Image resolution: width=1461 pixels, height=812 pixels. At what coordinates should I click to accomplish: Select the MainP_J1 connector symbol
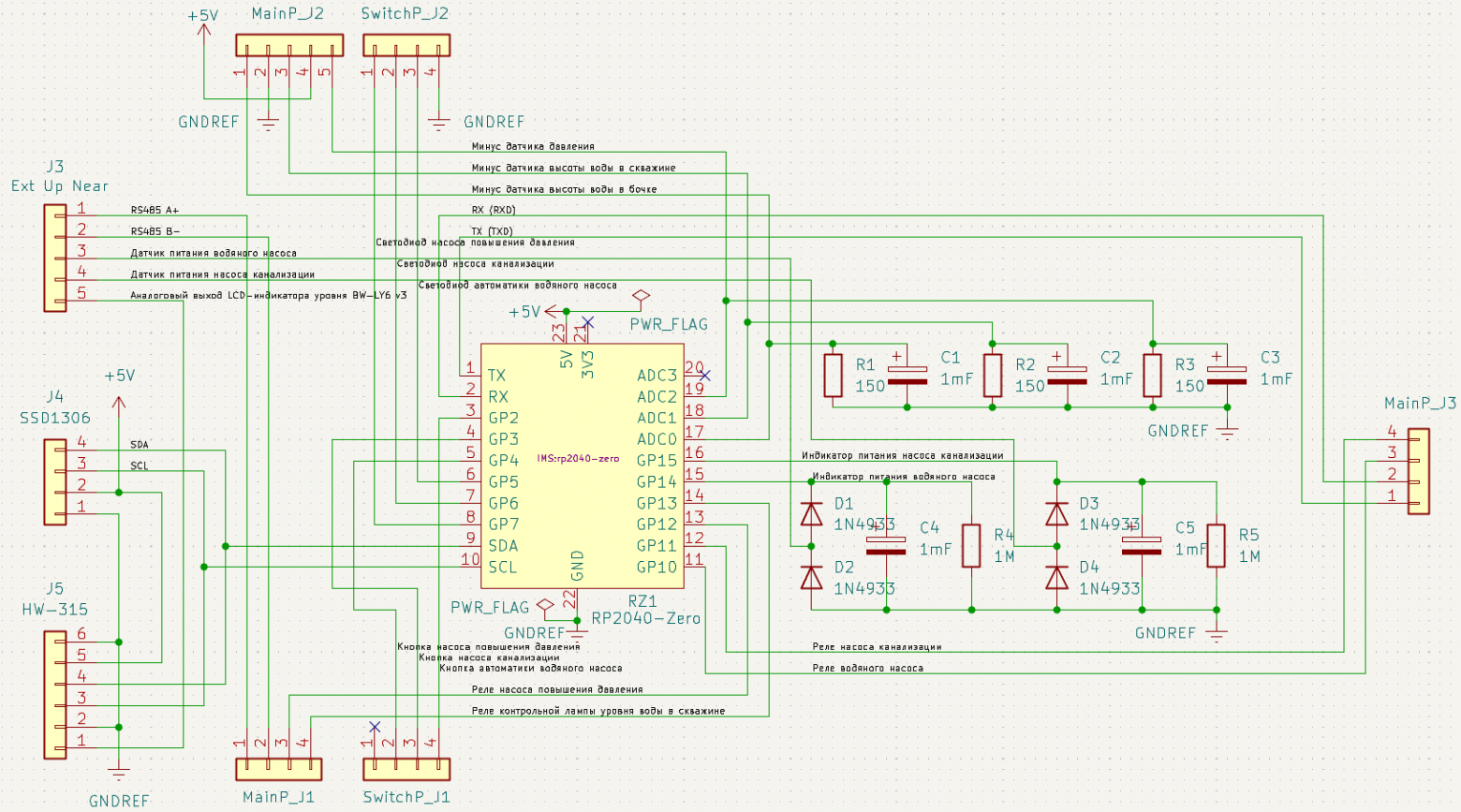tap(278, 769)
